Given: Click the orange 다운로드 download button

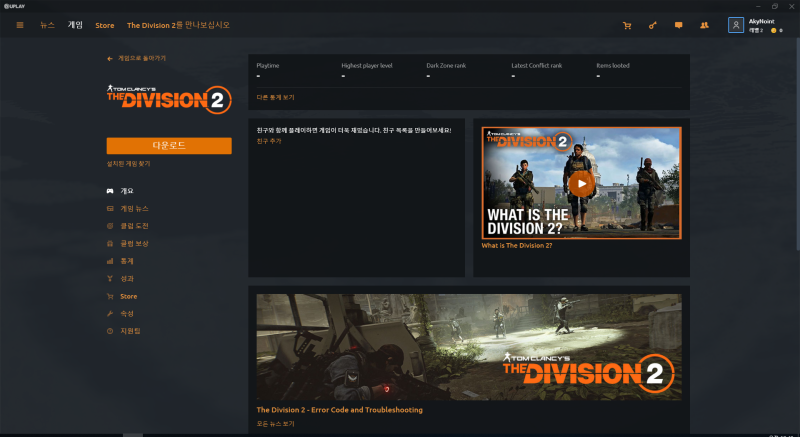Looking at the screenshot, I should pyautogui.click(x=169, y=146).
